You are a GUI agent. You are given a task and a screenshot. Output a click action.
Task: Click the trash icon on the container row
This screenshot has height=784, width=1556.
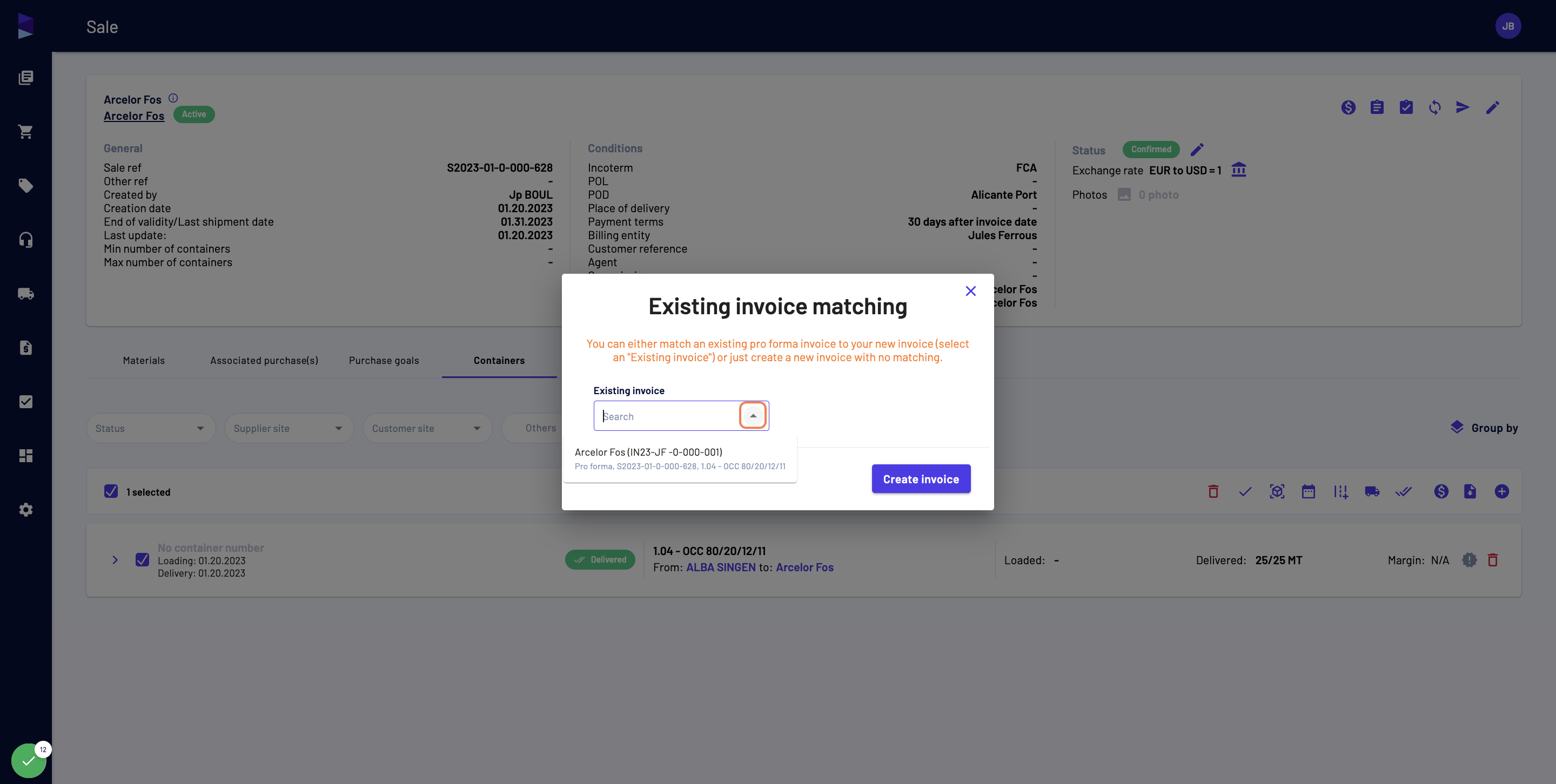pos(1493,560)
